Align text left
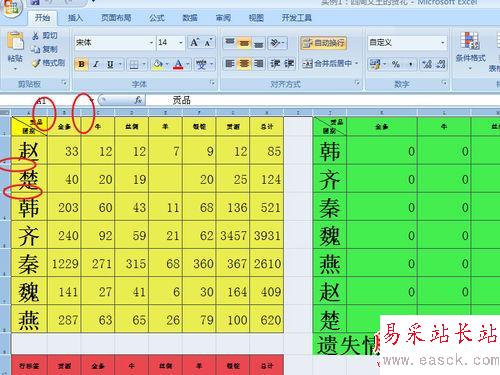 [230, 63]
